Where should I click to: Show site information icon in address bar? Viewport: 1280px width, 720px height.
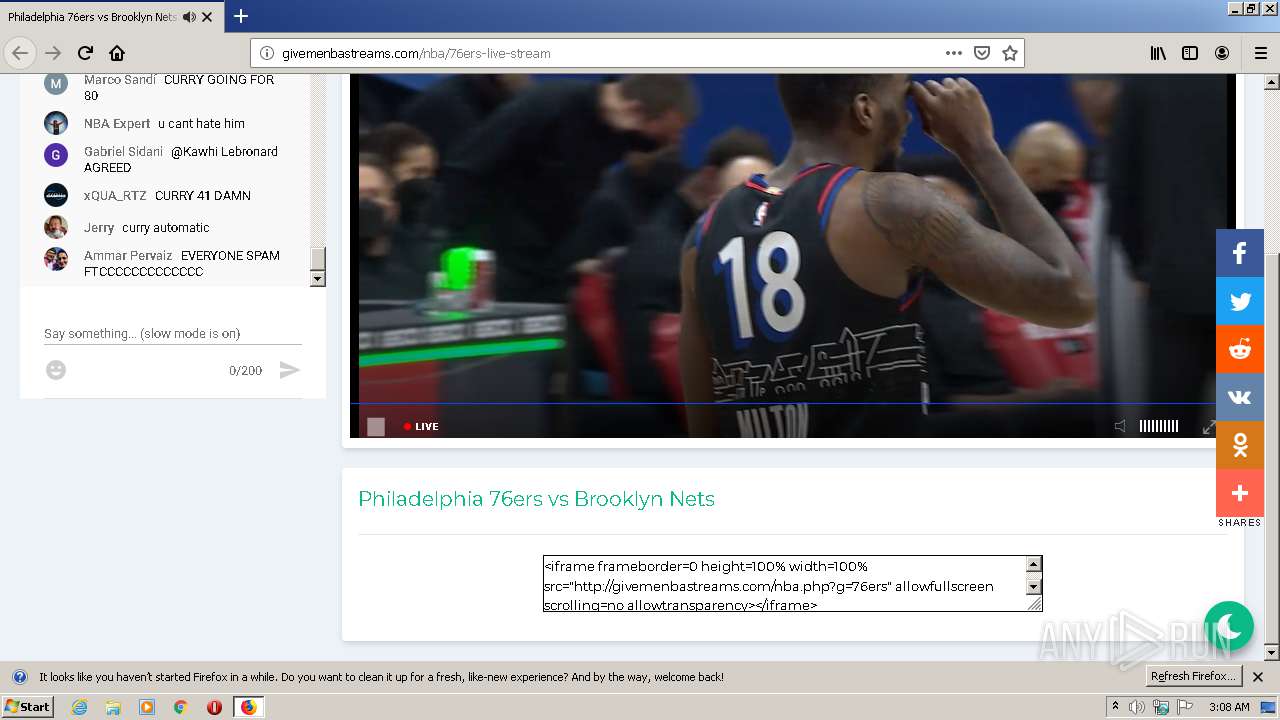coord(266,53)
